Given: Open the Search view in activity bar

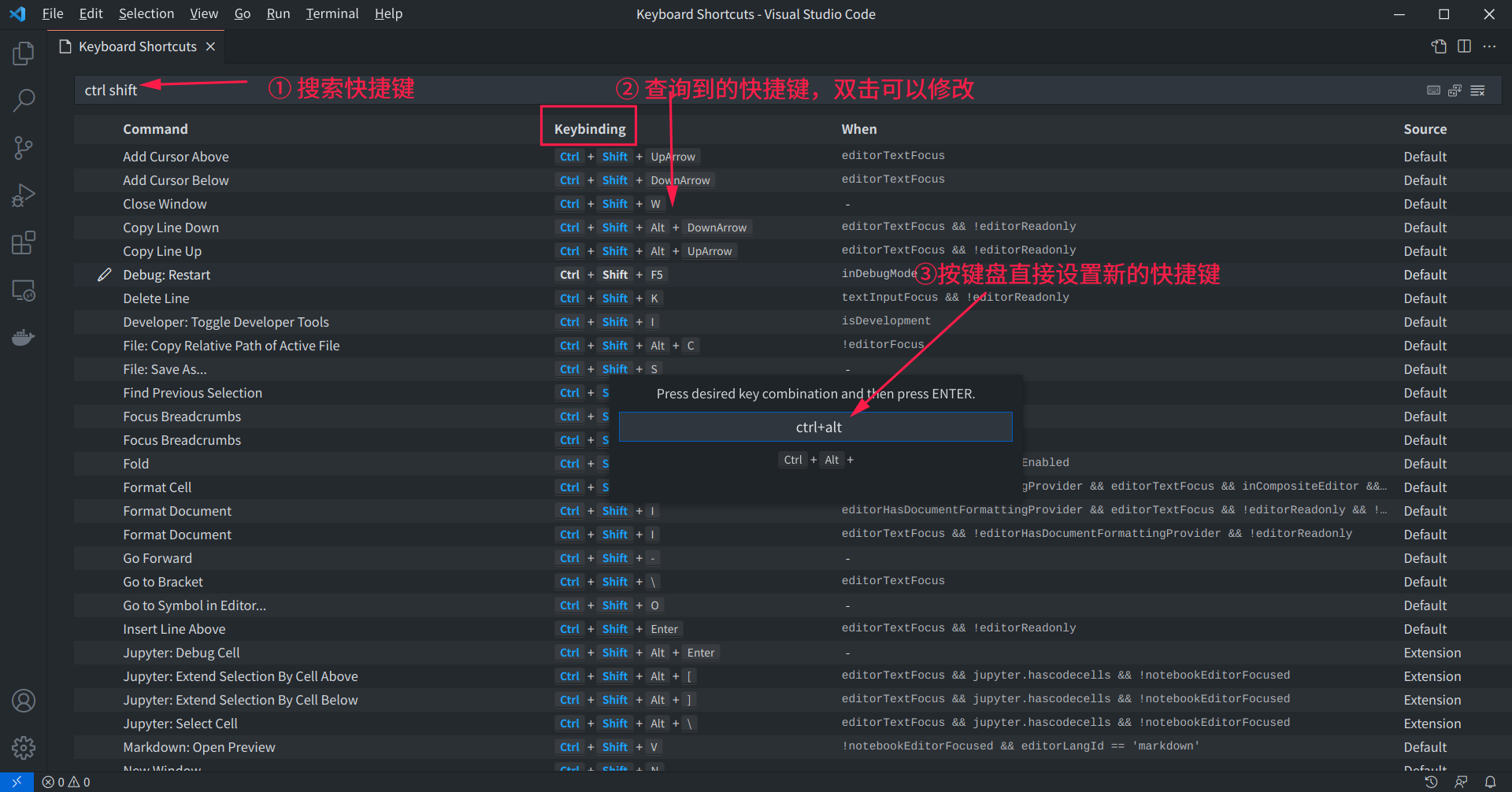Looking at the screenshot, I should (24, 100).
